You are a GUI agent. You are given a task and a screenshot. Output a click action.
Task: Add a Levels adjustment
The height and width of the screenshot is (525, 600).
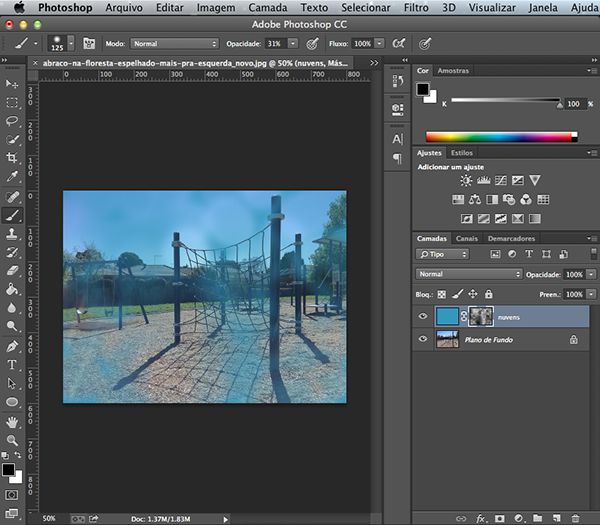(x=483, y=180)
